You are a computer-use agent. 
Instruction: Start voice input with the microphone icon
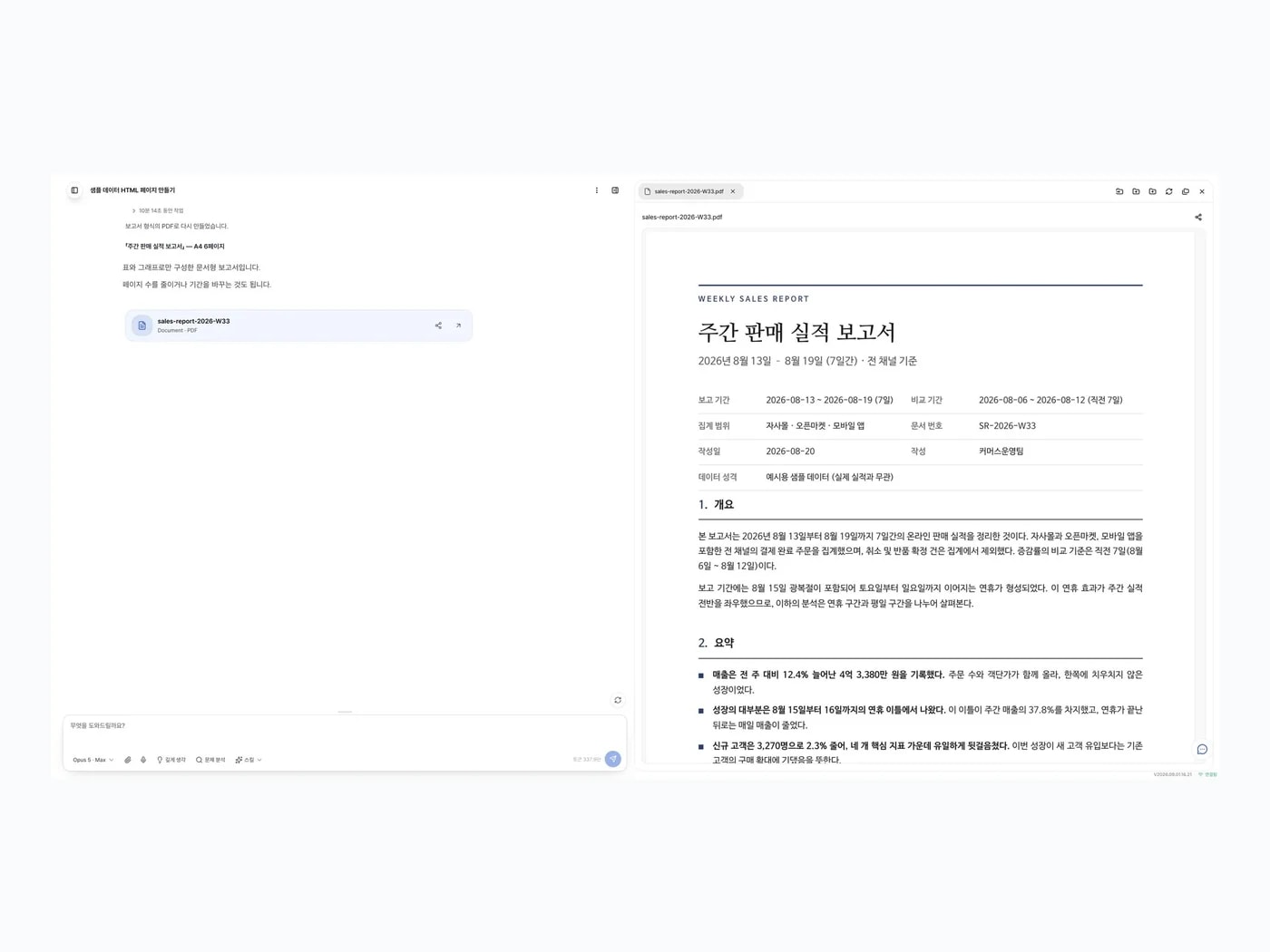coord(143,760)
